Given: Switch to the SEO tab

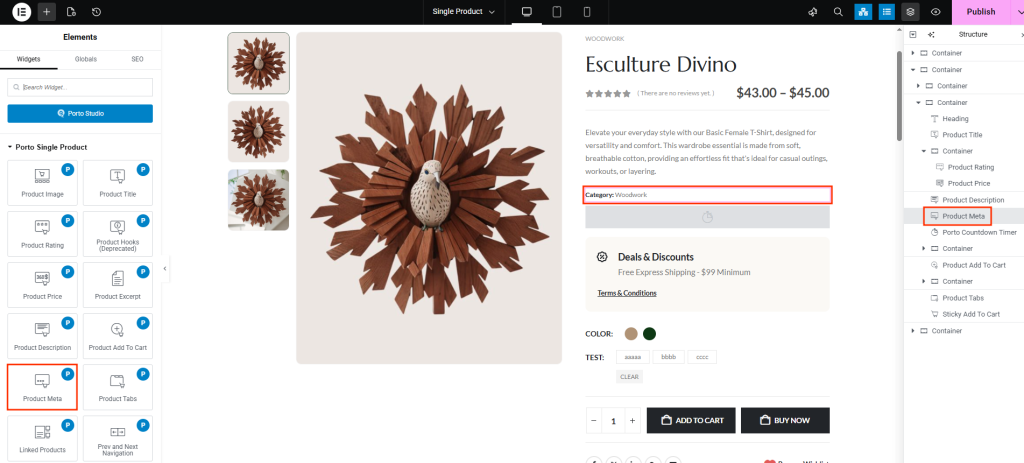Looking at the screenshot, I should (138, 59).
